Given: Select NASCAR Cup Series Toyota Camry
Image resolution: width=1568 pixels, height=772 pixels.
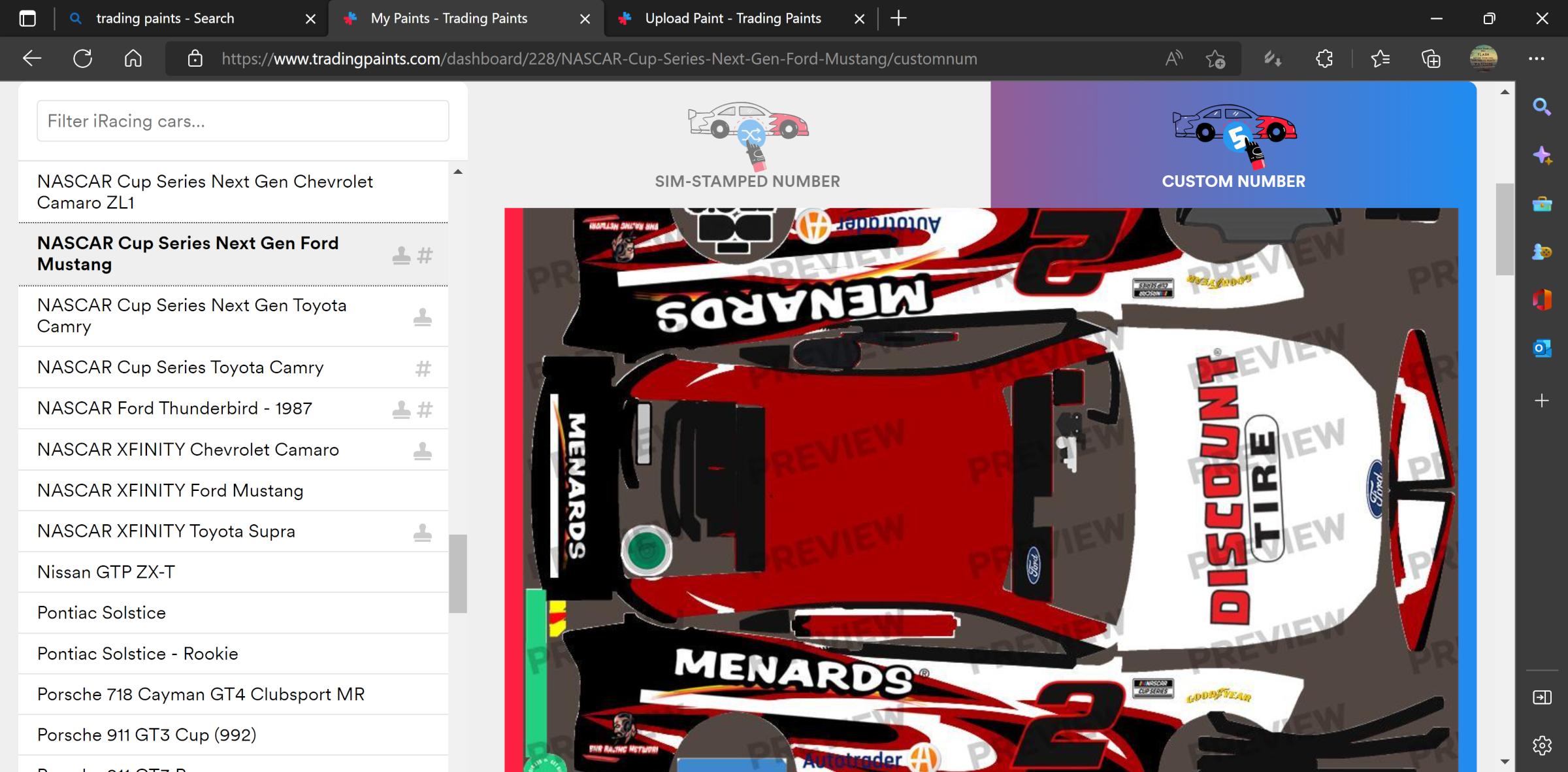Looking at the screenshot, I should (x=233, y=367).
